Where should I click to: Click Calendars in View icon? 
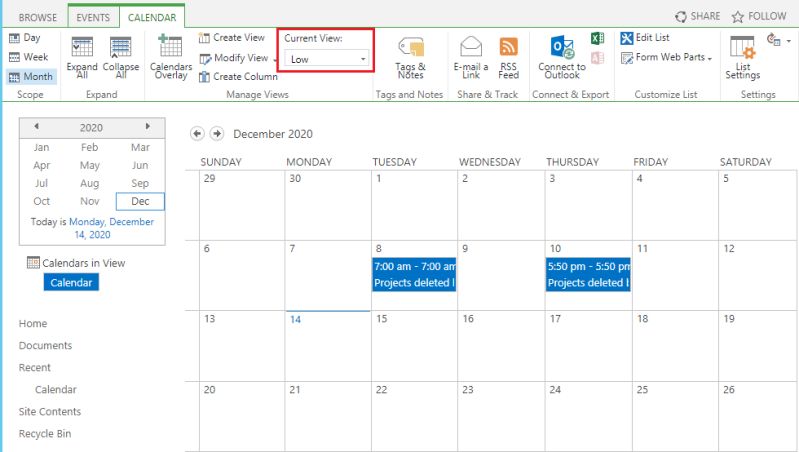33,262
